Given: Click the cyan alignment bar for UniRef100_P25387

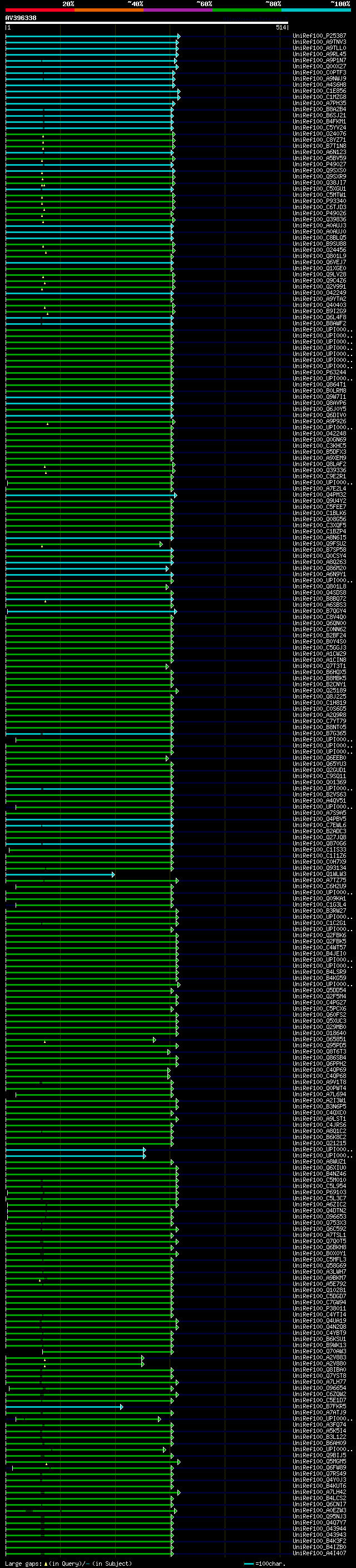Looking at the screenshot, I should click(92, 37).
